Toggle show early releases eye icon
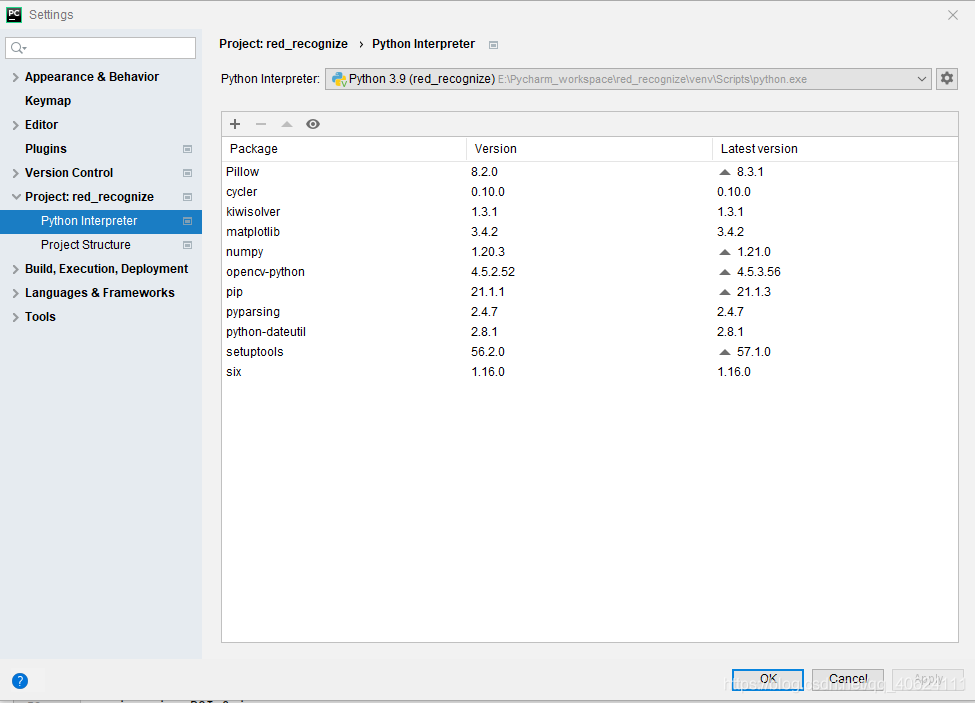The width and height of the screenshot is (975, 703). [x=313, y=124]
